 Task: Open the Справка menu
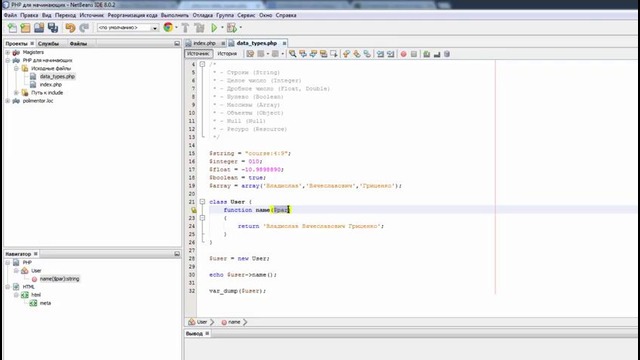pyautogui.click(x=286, y=15)
